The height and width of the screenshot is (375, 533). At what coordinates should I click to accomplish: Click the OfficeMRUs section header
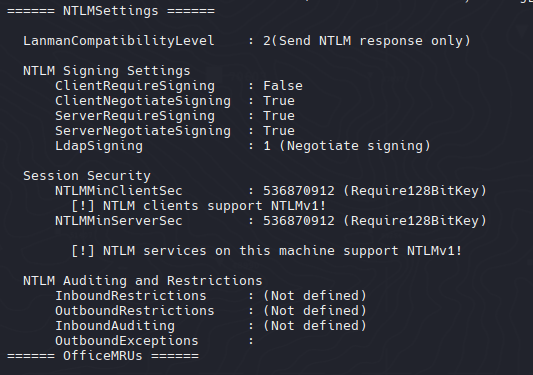click(x=103, y=356)
